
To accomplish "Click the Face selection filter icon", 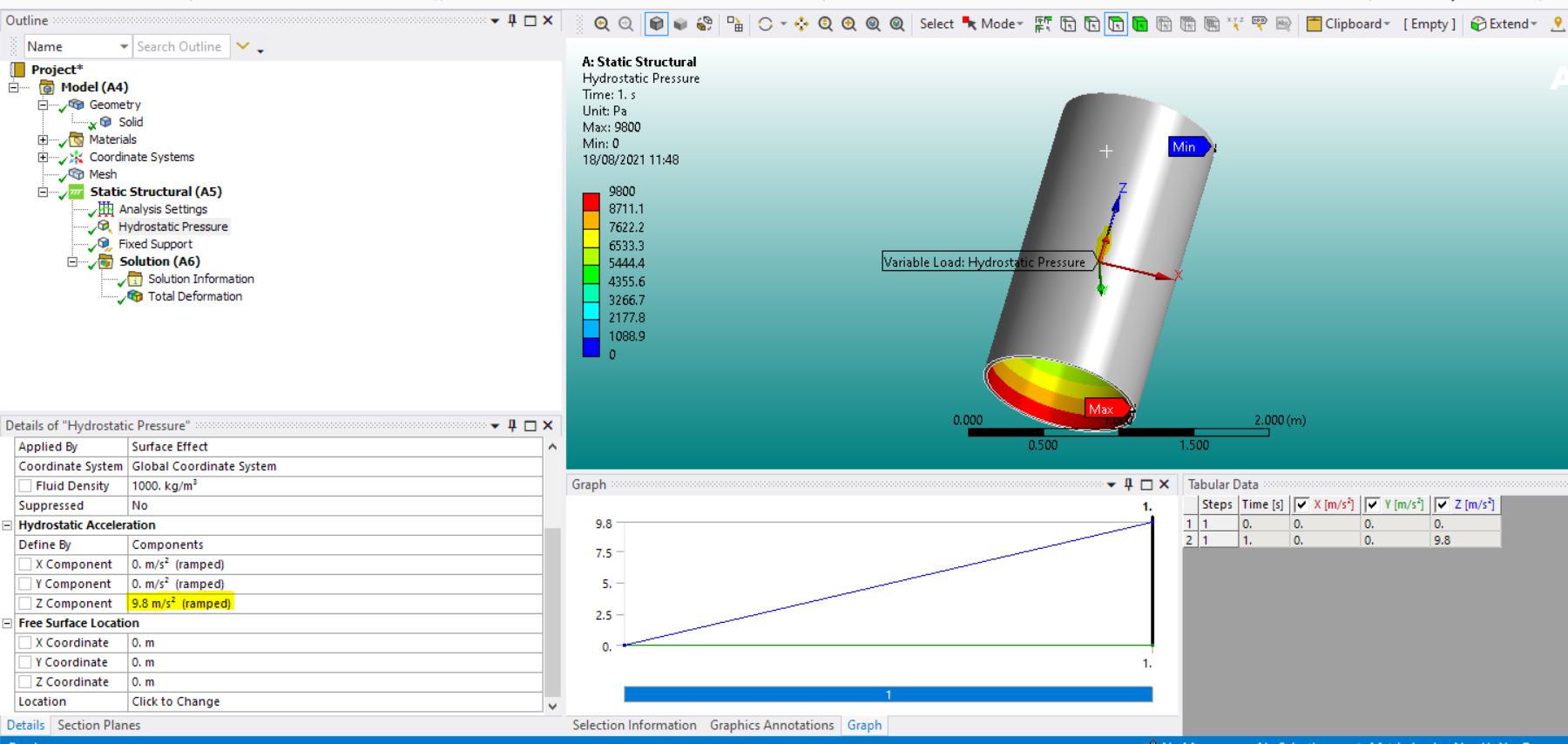I will 1116,24.
